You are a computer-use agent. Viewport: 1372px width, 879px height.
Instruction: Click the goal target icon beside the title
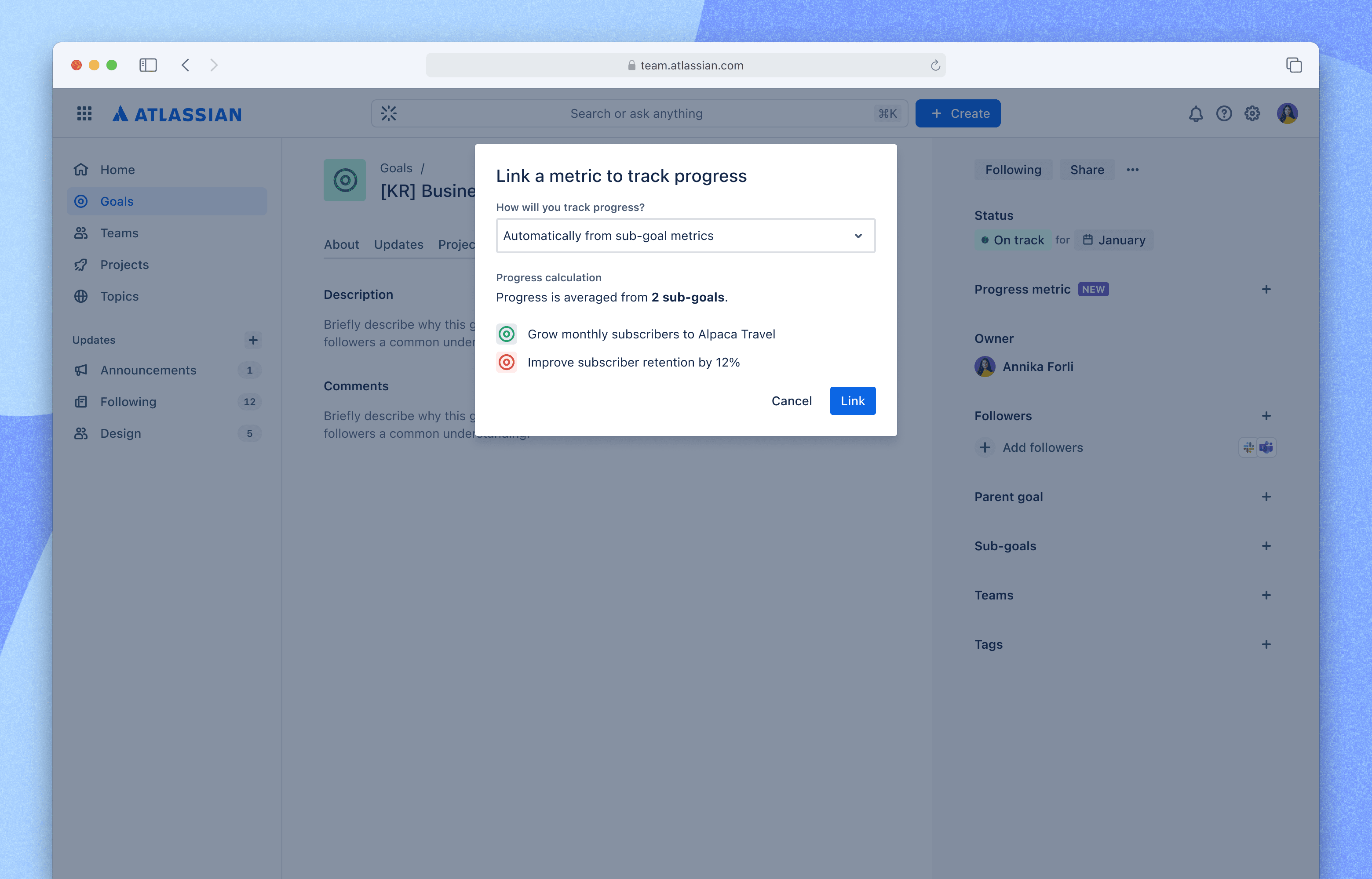(345, 180)
